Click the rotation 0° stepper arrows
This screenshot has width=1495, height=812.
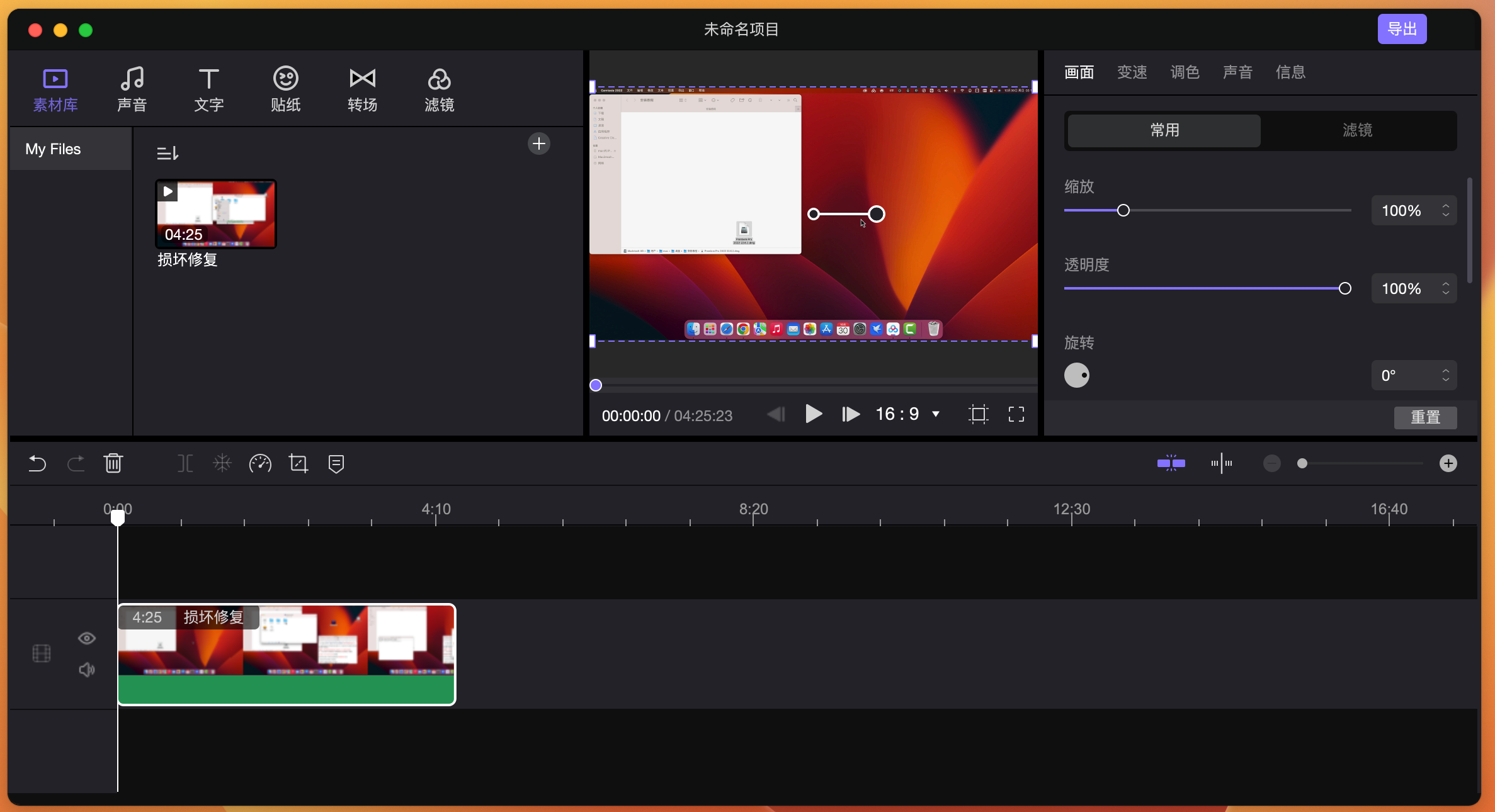pos(1446,376)
